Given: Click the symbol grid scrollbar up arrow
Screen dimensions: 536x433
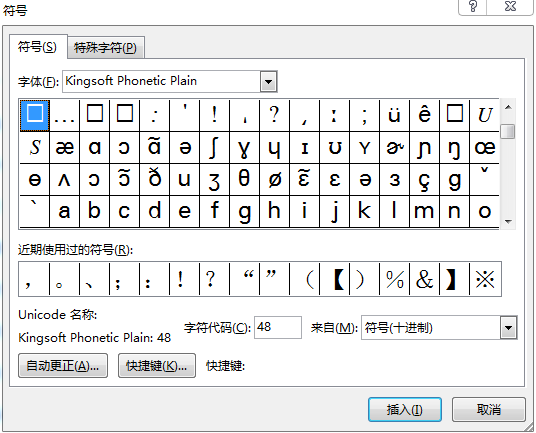Looking at the screenshot, I should point(508,107).
